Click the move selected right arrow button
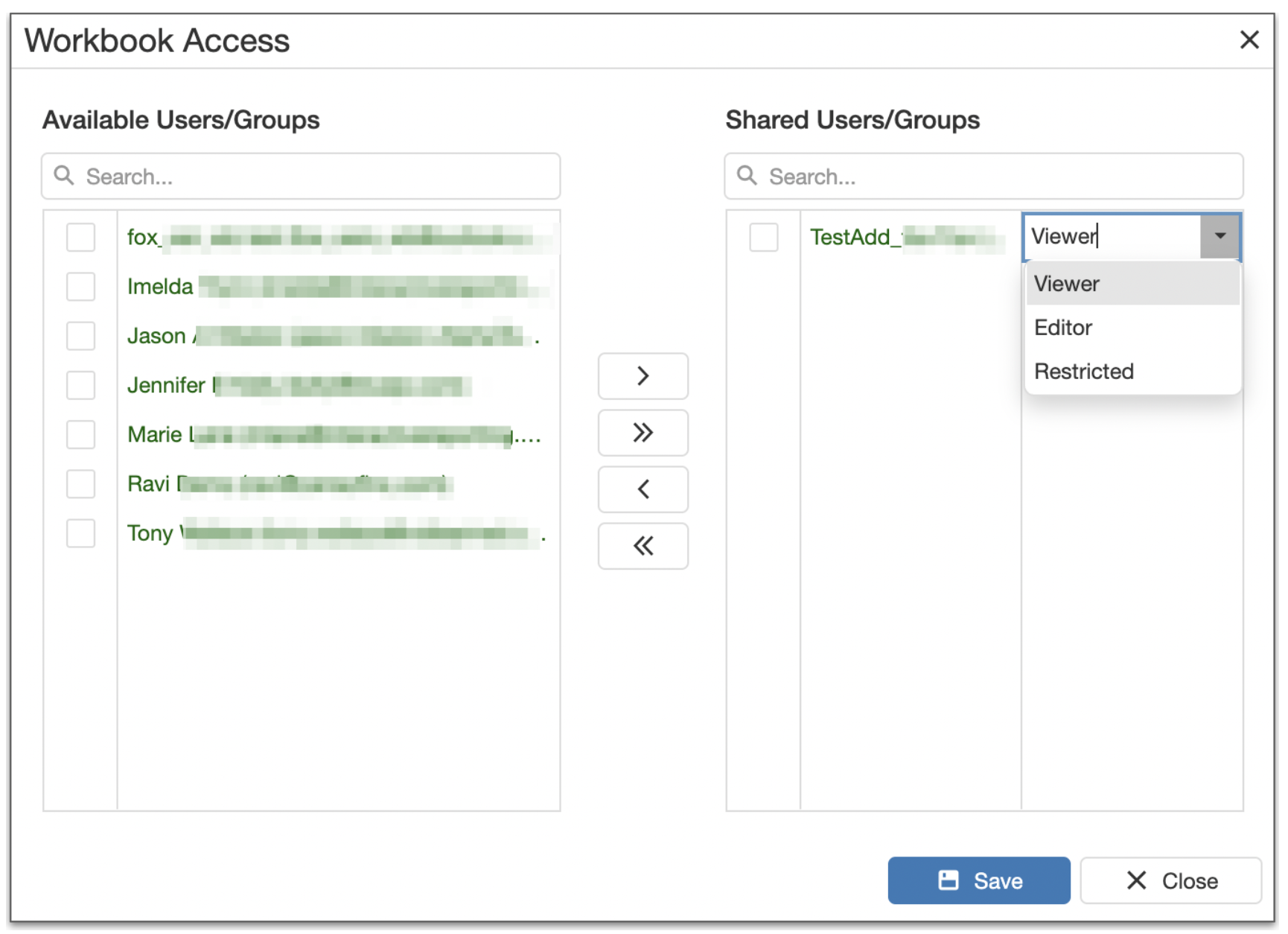The height and width of the screenshot is (934, 1288). [x=643, y=376]
